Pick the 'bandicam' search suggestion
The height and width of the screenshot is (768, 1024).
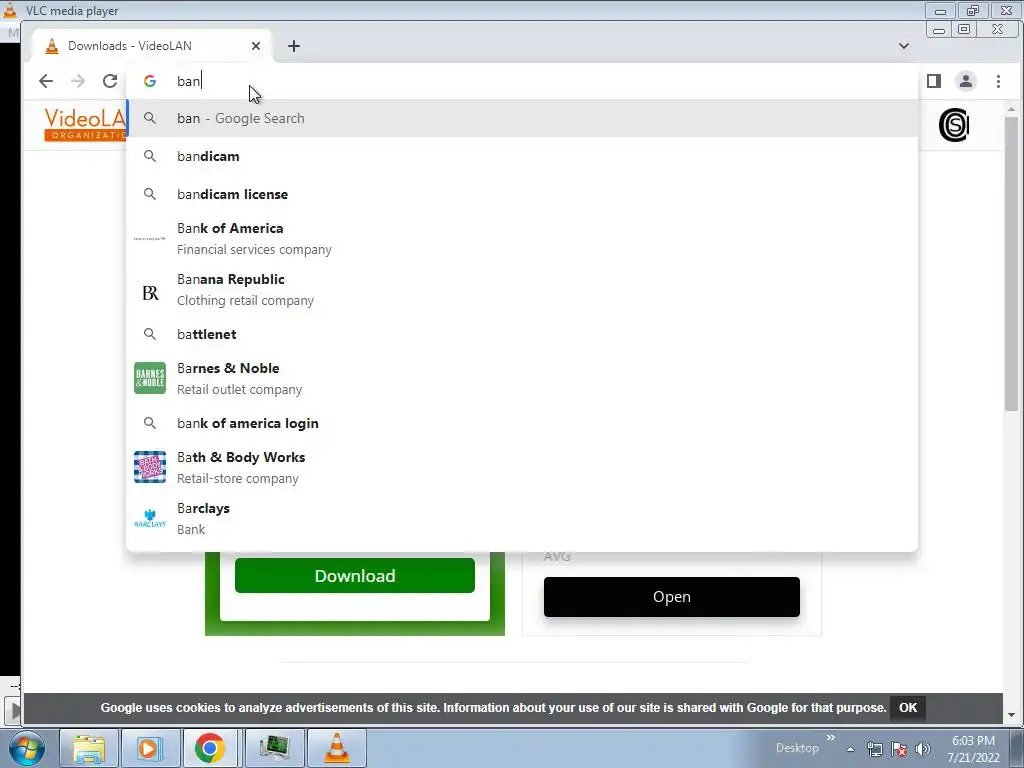[x=522, y=156]
